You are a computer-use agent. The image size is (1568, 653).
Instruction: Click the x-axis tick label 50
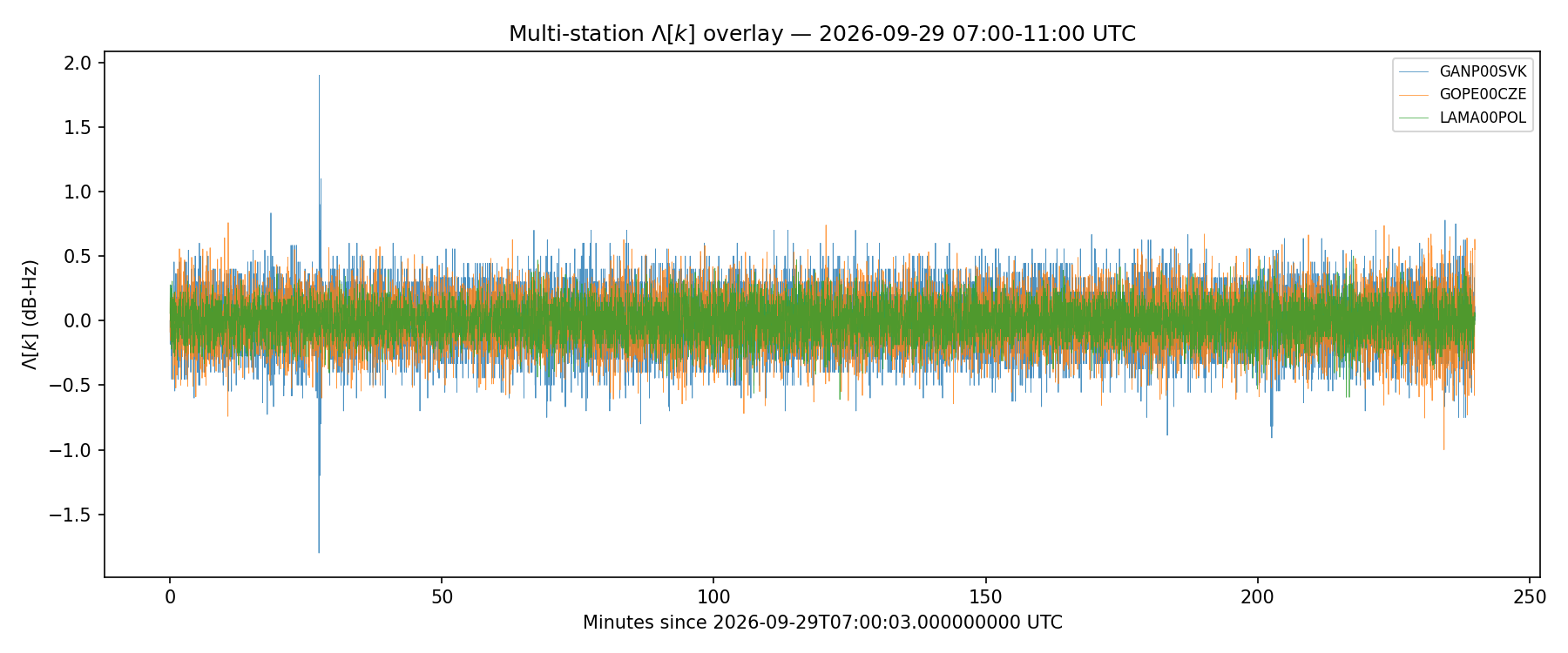[442, 597]
